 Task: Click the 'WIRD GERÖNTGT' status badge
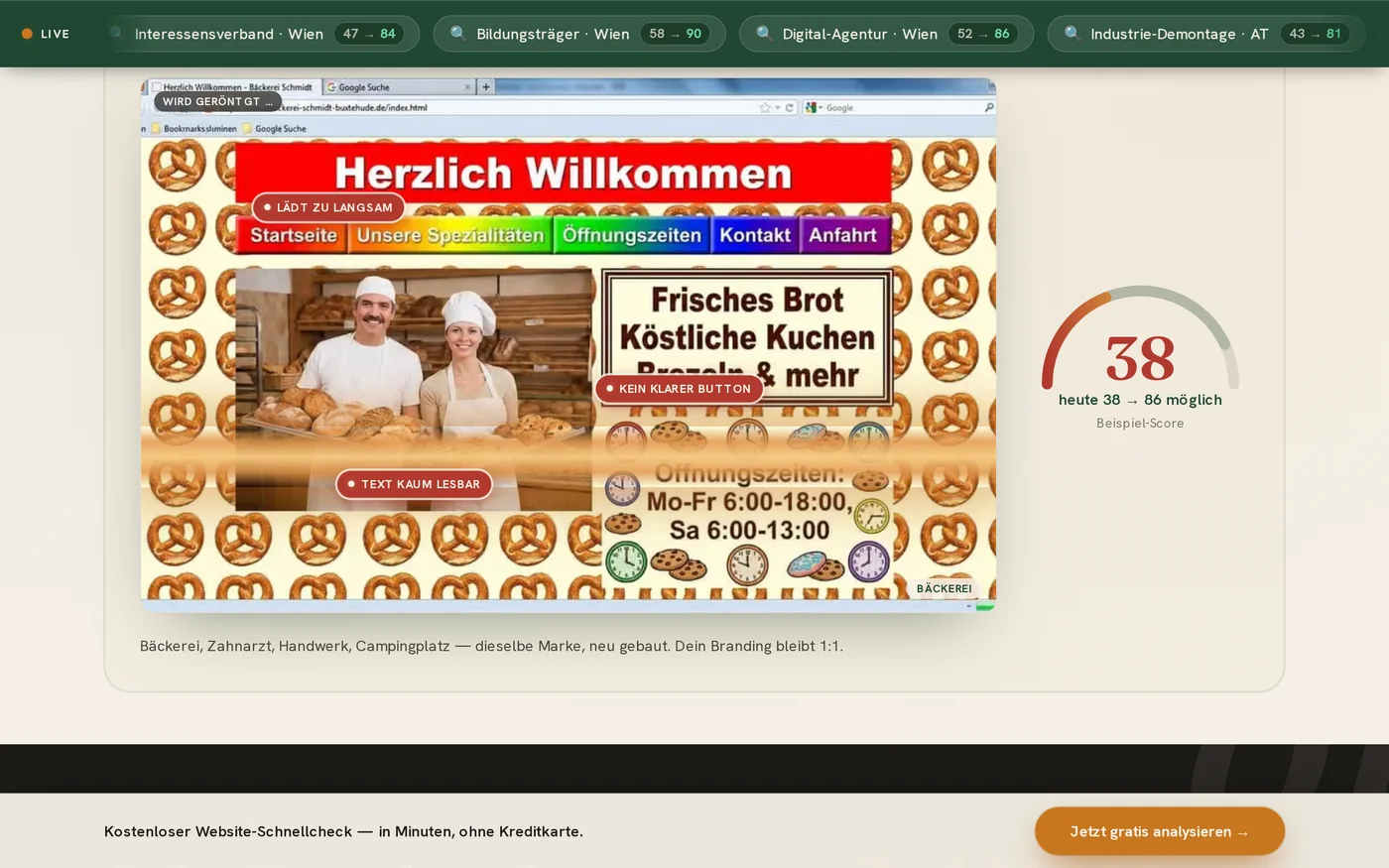(x=217, y=101)
